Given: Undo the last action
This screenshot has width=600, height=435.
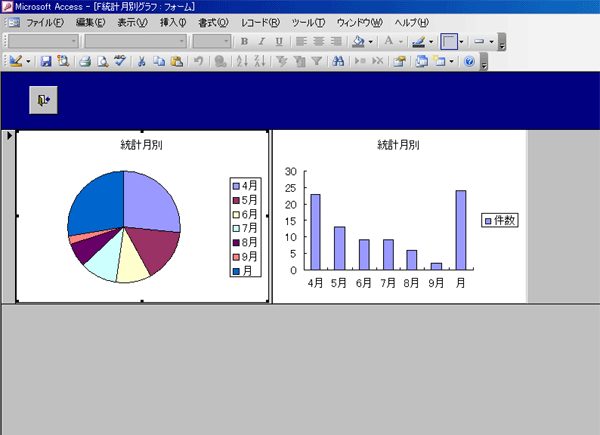Looking at the screenshot, I should 198,61.
